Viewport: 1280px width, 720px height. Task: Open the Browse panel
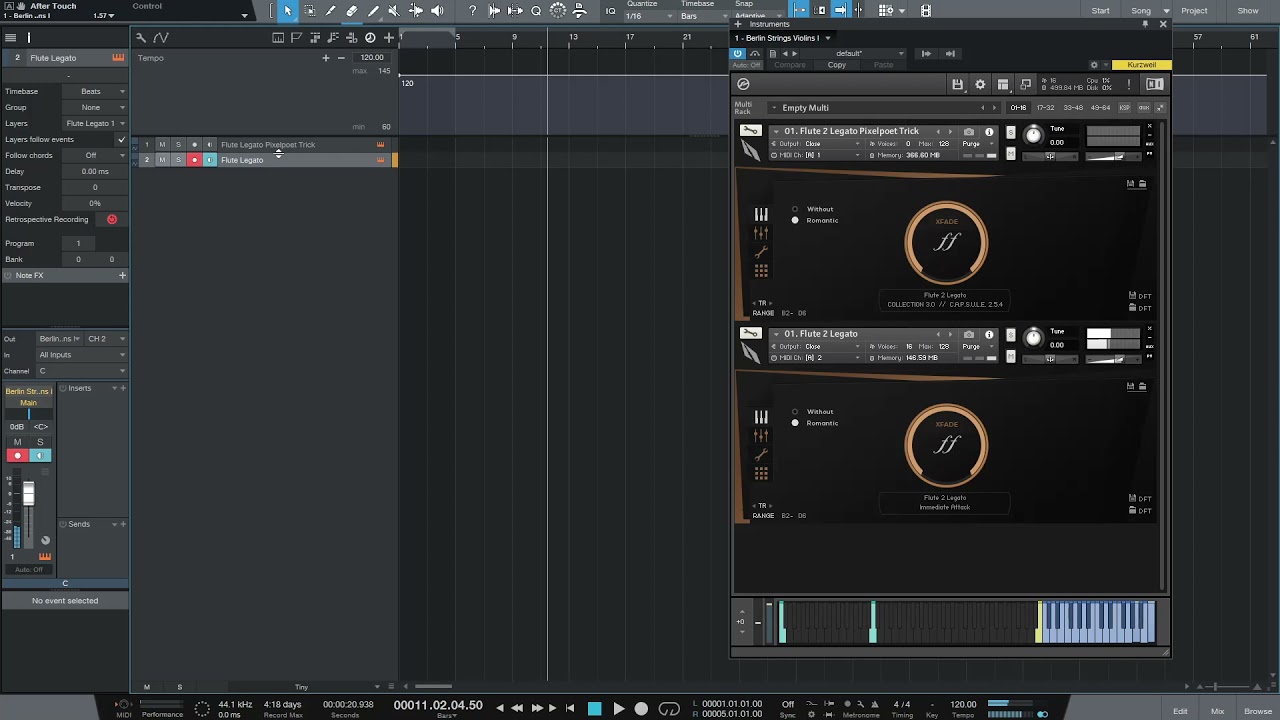1258,711
